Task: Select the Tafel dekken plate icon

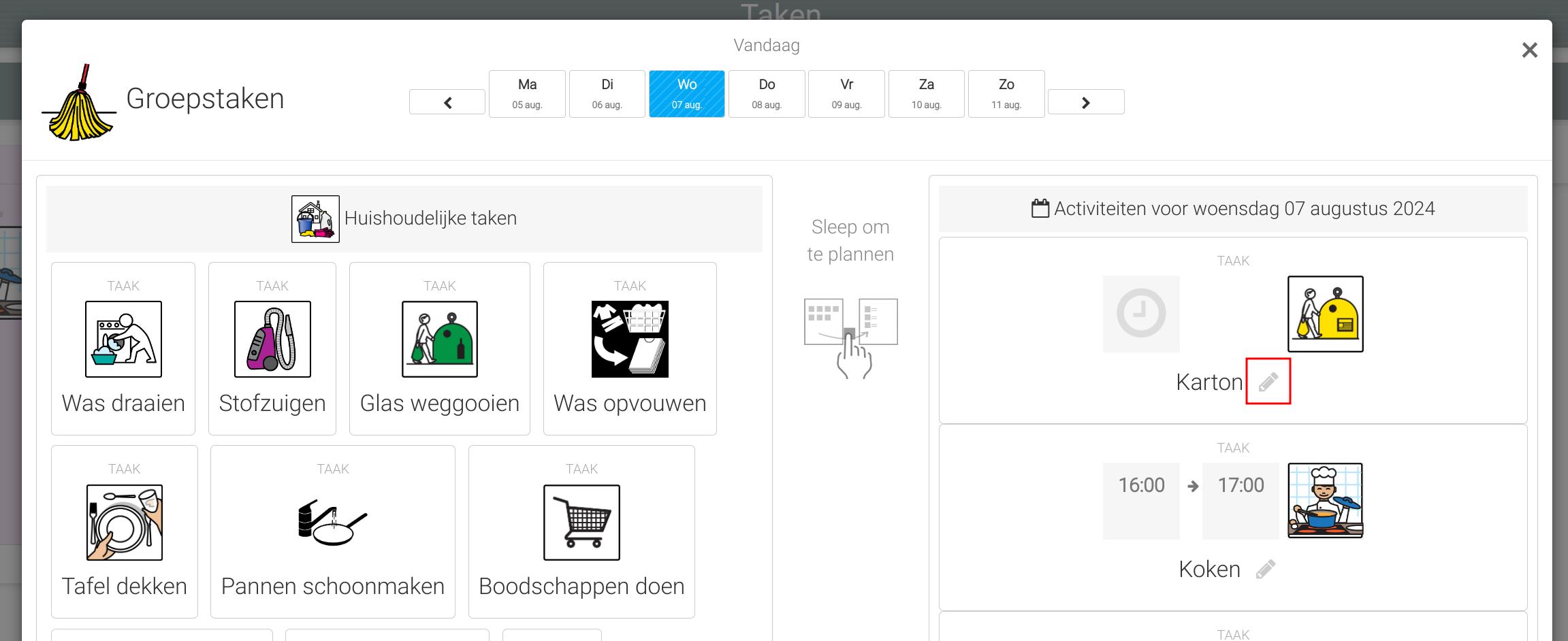Action: (125, 522)
